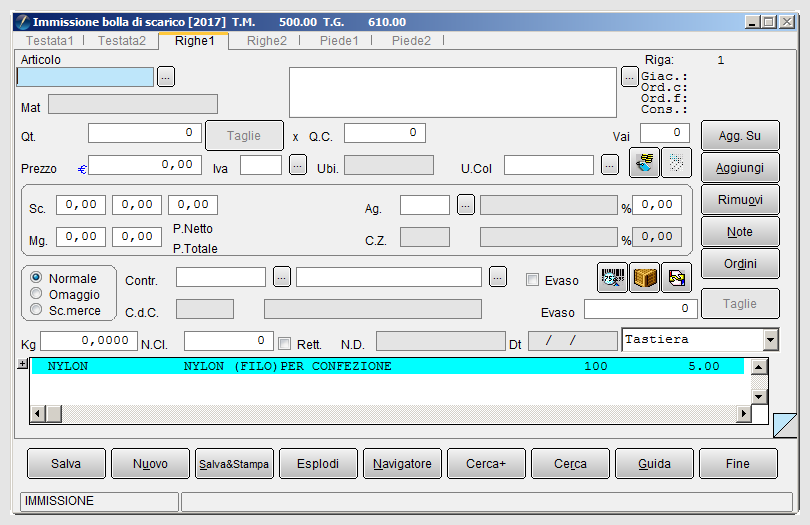The height and width of the screenshot is (525, 810).
Task: Open the description lookup (…) button beside Giac.
Action: 629,77
